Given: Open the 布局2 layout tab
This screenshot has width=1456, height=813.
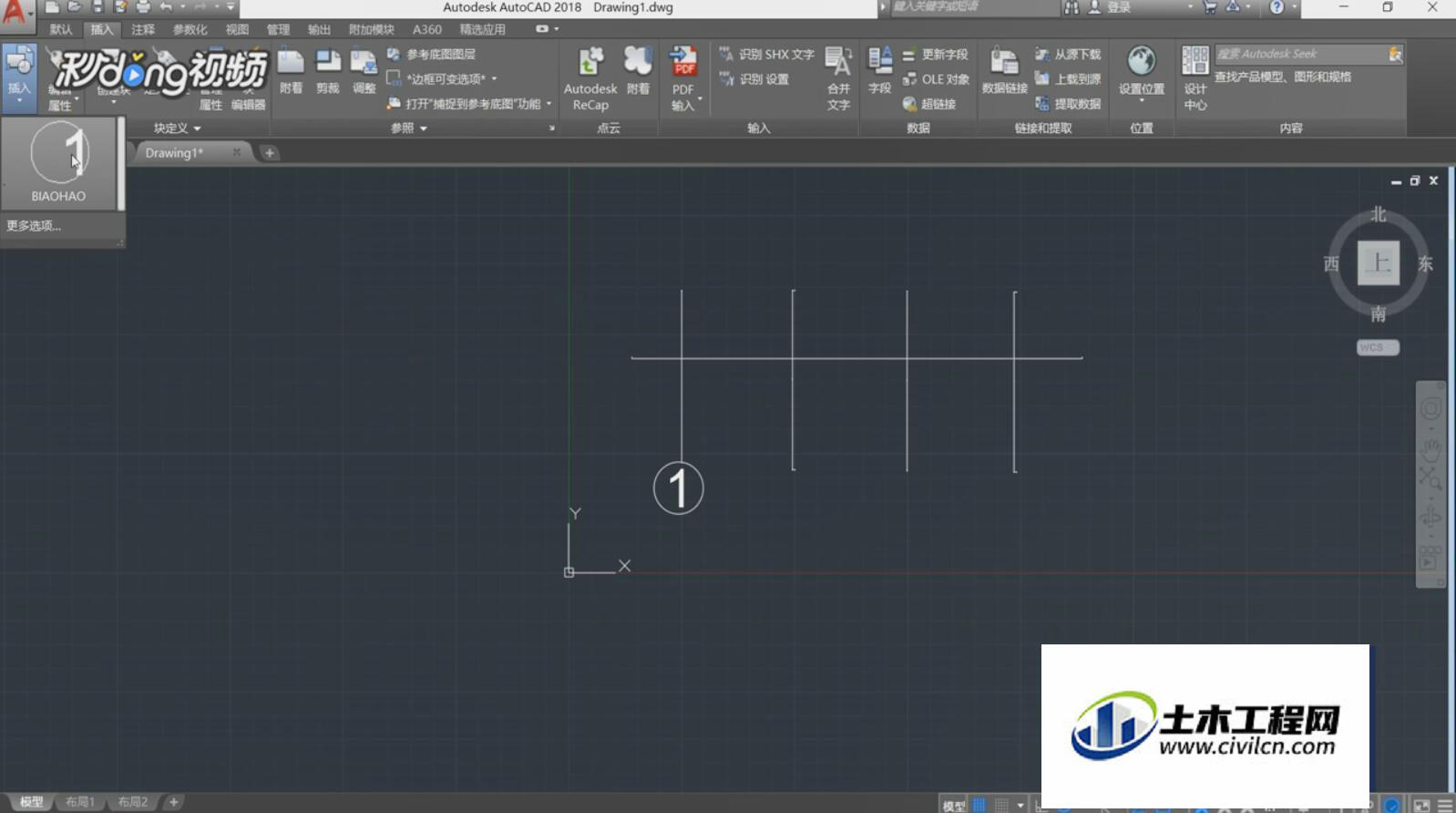Looking at the screenshot, I should coord(132,802).
